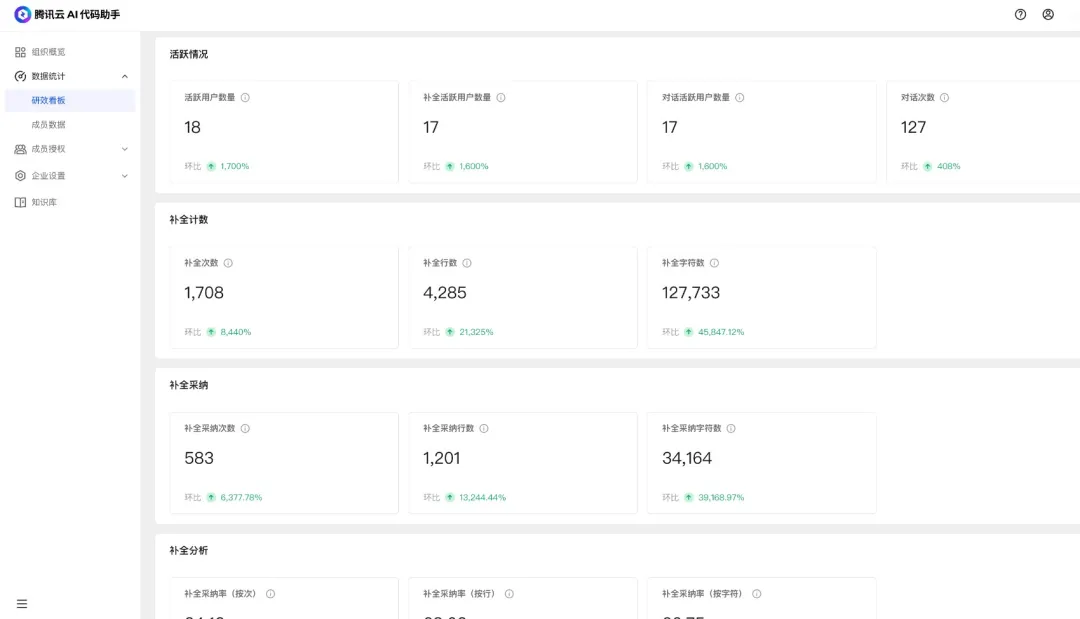Click info icon next to 补全采纳次数

pos(245,428)
